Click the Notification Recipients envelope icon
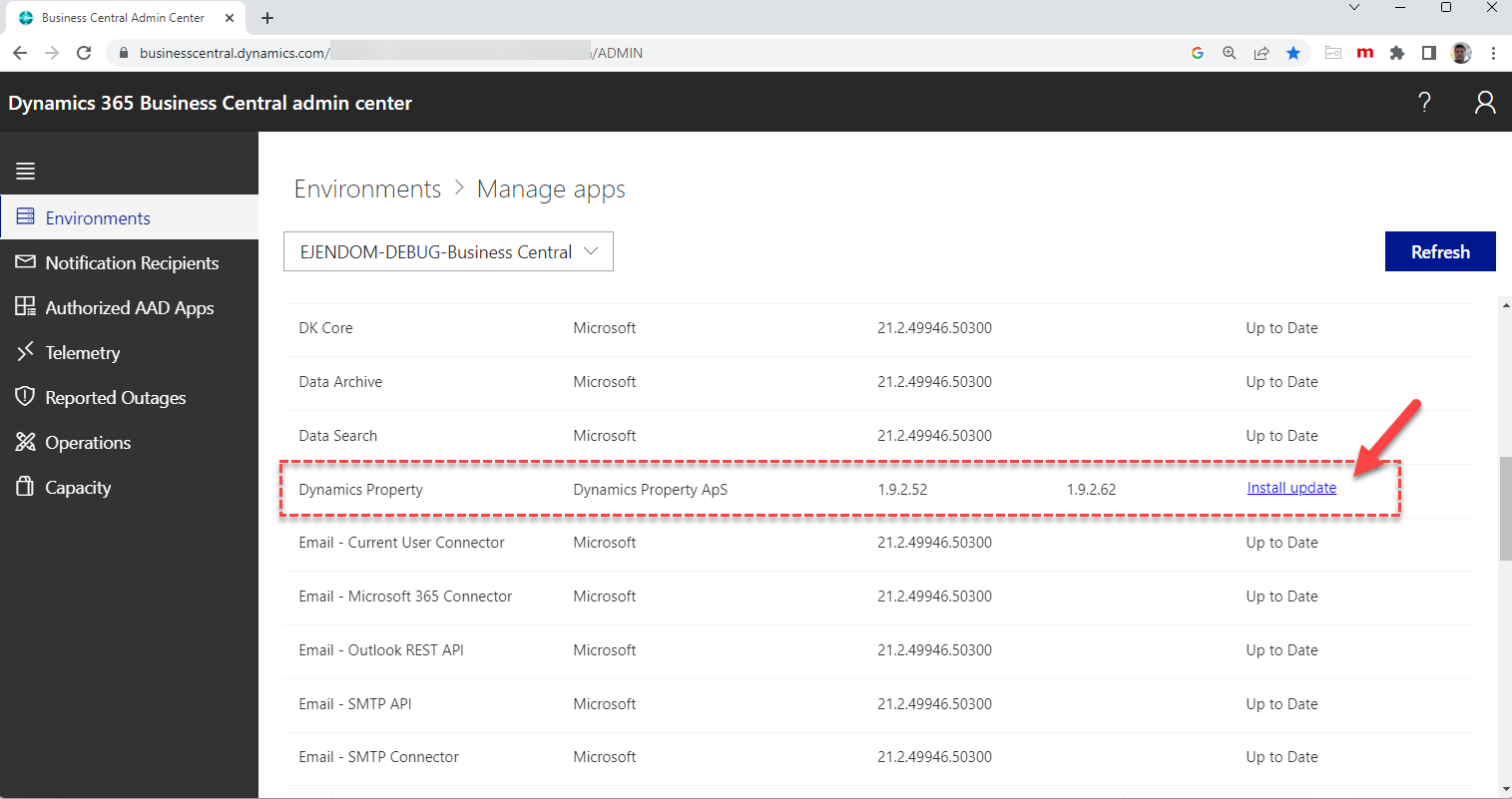 coord(25,261)
